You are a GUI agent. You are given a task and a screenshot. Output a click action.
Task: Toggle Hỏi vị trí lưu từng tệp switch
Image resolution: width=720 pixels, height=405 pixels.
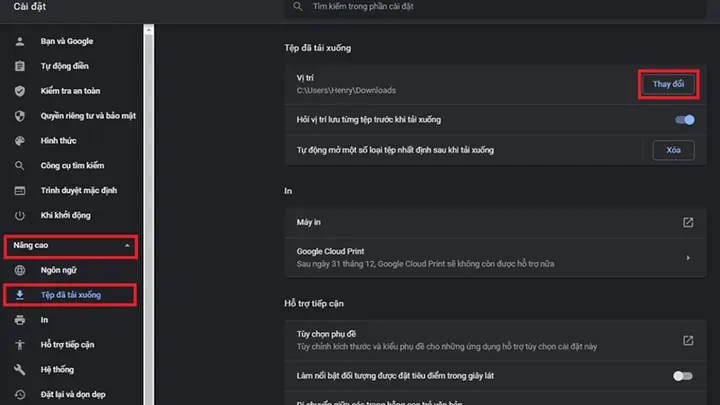(x=684, y=120)
